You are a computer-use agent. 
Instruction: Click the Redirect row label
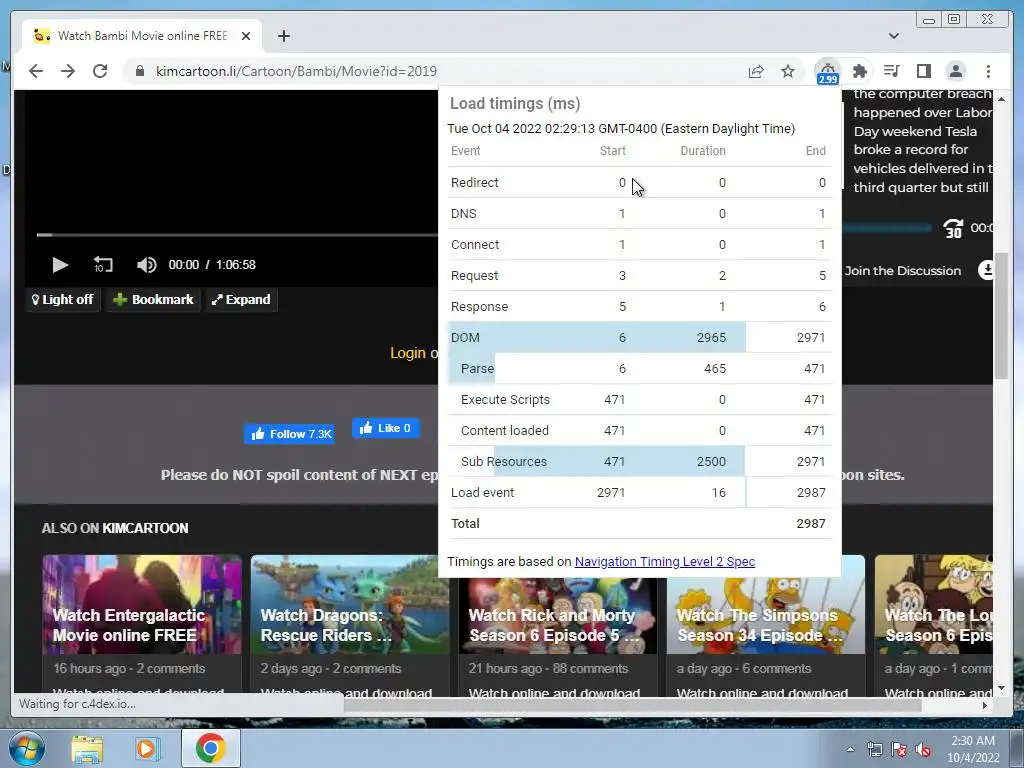[475, 183]
